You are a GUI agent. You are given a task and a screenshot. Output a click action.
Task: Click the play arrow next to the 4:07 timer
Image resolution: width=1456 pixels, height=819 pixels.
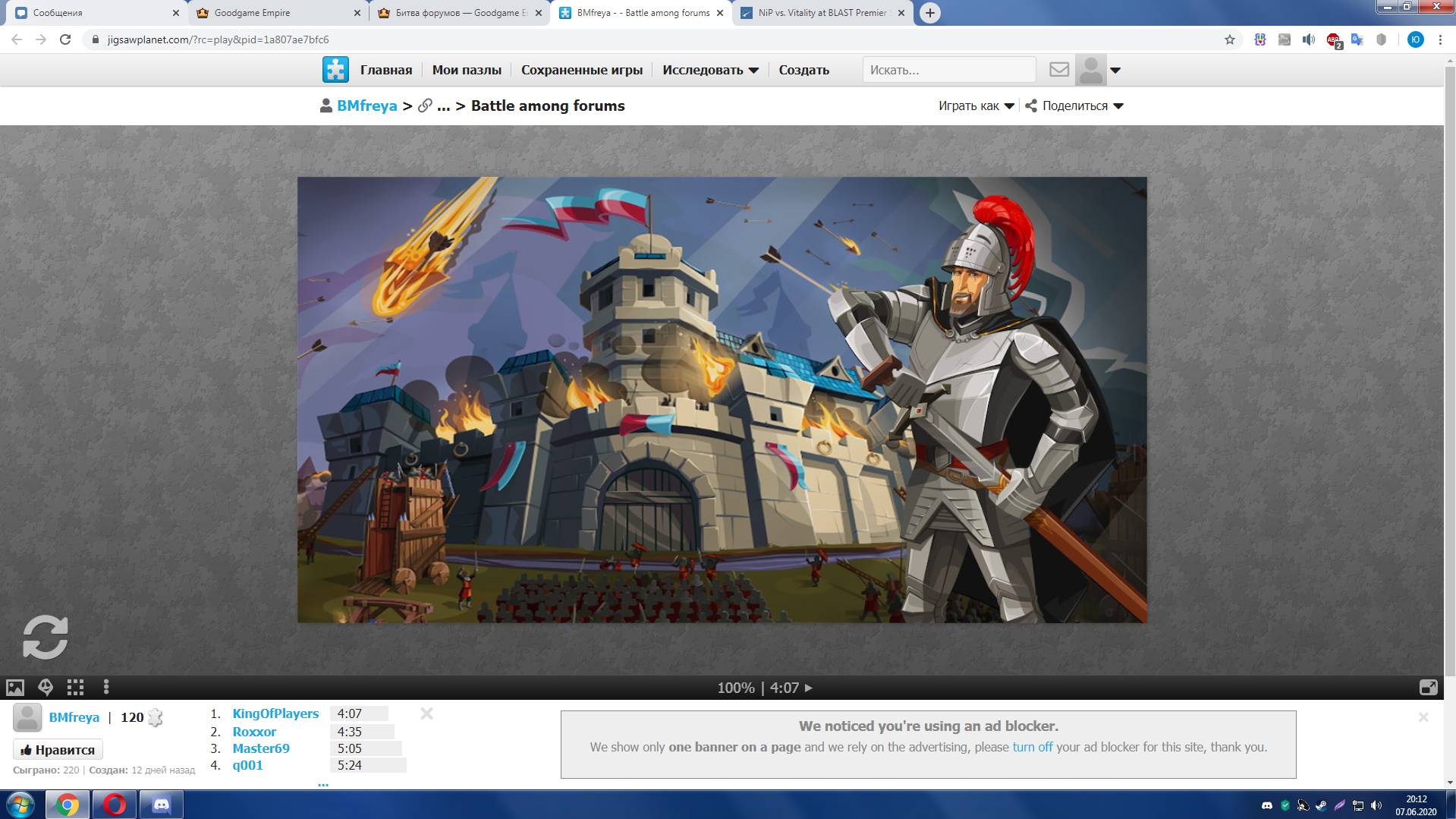(809, 688)
